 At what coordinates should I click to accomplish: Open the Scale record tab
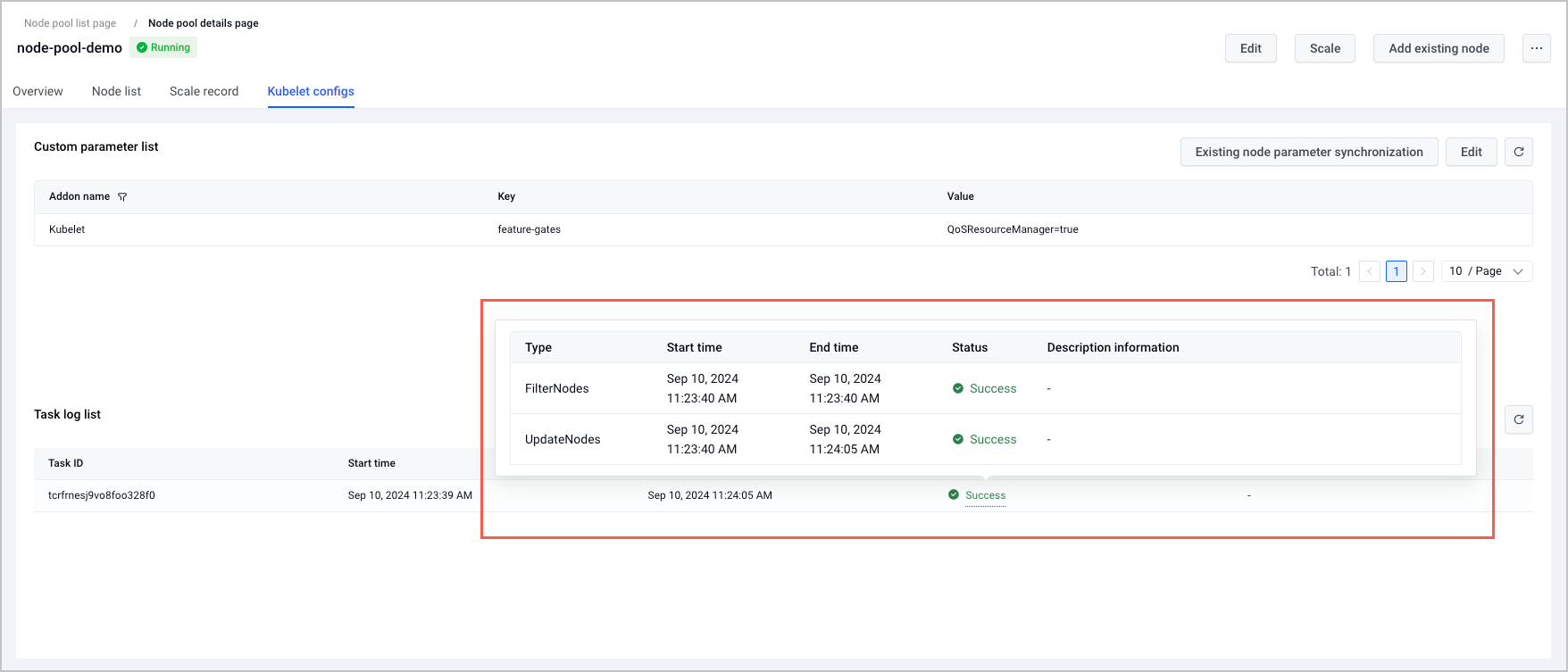(x=204, y=91)
